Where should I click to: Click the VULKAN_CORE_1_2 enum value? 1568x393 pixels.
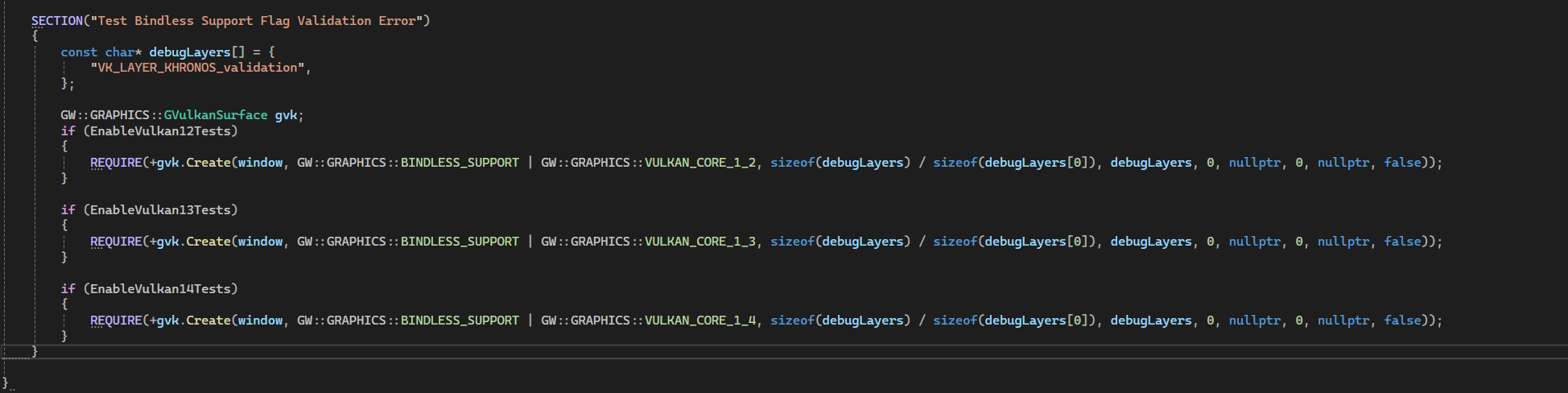point(700,163)
